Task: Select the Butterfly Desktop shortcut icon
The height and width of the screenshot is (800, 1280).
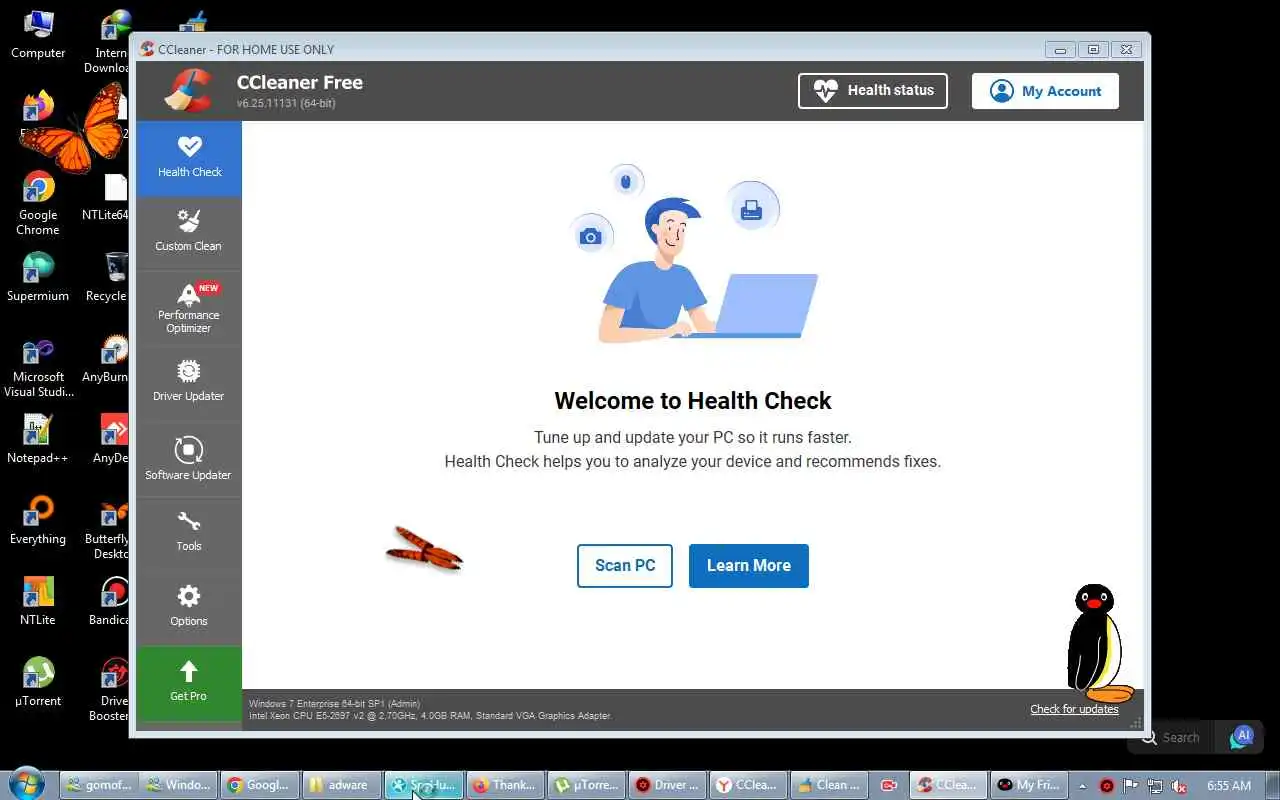Action: [x=108, y=528]
